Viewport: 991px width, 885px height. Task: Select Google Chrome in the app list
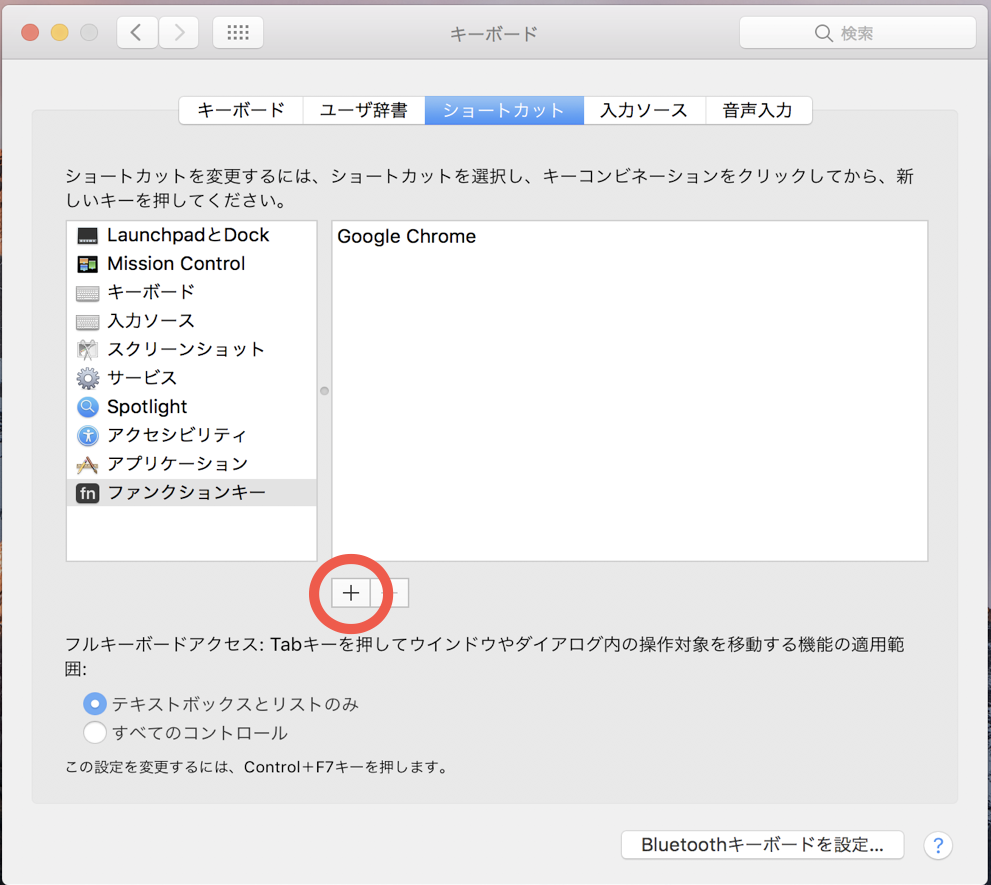[x=406, y=236]
